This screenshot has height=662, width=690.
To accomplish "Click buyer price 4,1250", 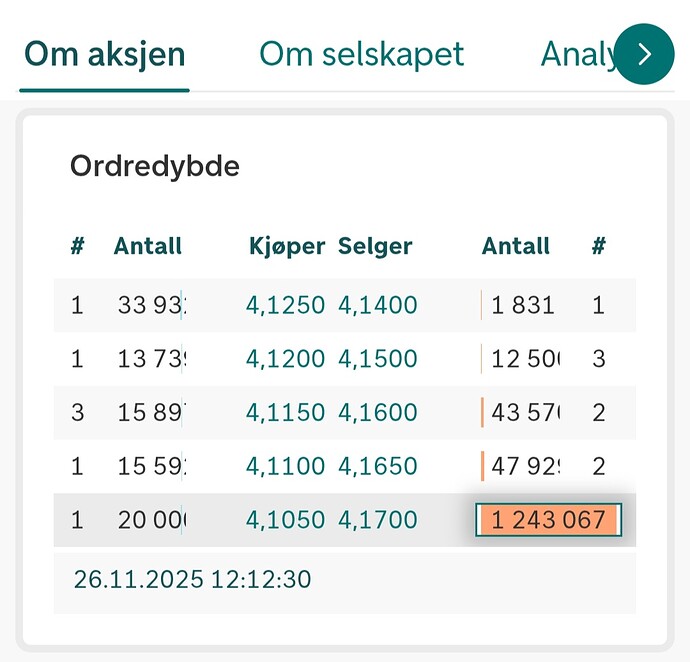I will 285,305.
